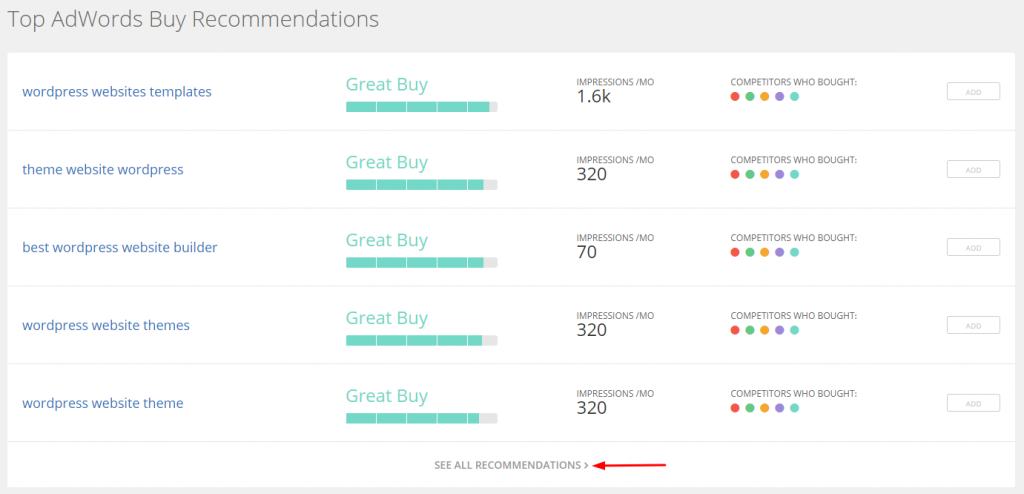Open keyword link wordpress website themes
Image resolution: width=1024 pixels, height=494 pixels.
click(x=106, y=325)
